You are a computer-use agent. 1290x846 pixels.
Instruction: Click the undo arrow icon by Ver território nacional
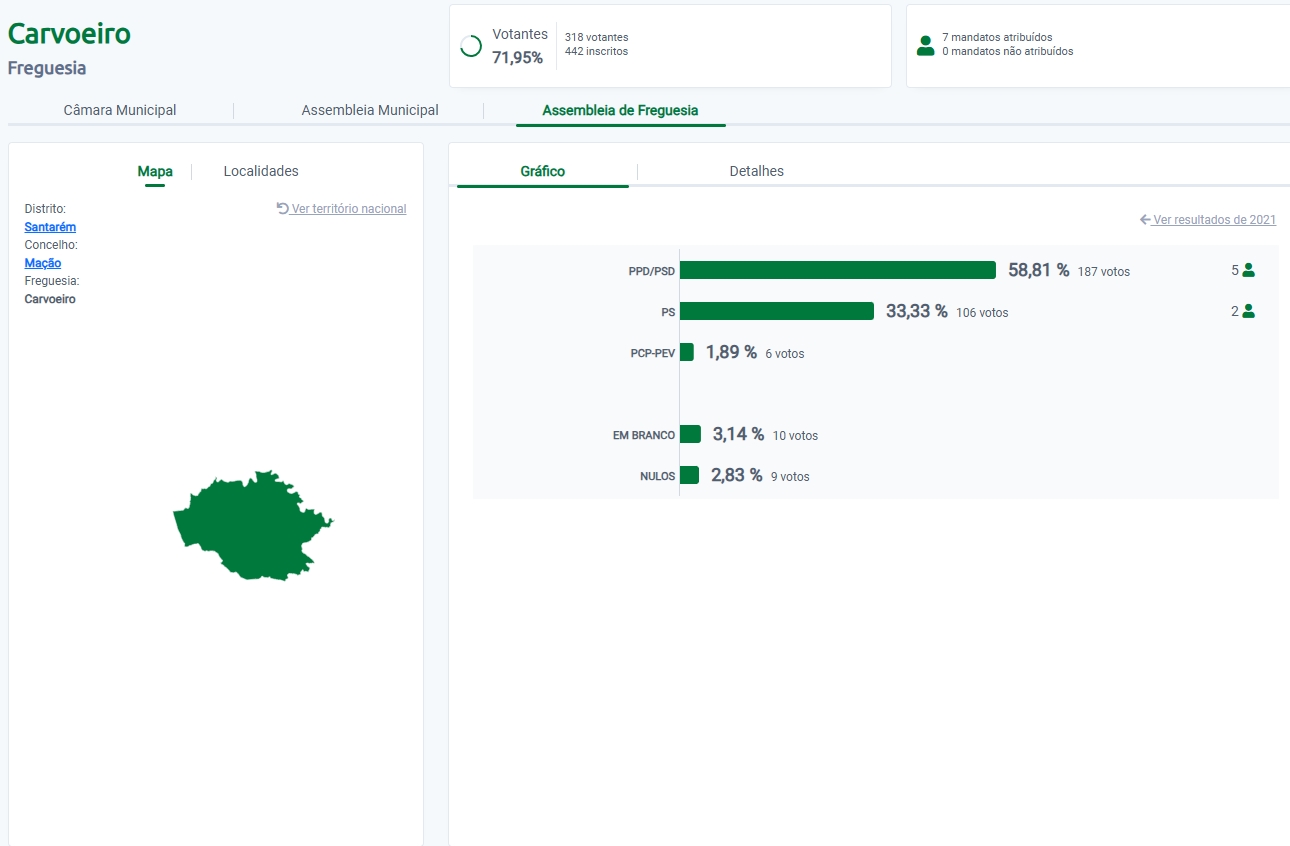point(283,208)
